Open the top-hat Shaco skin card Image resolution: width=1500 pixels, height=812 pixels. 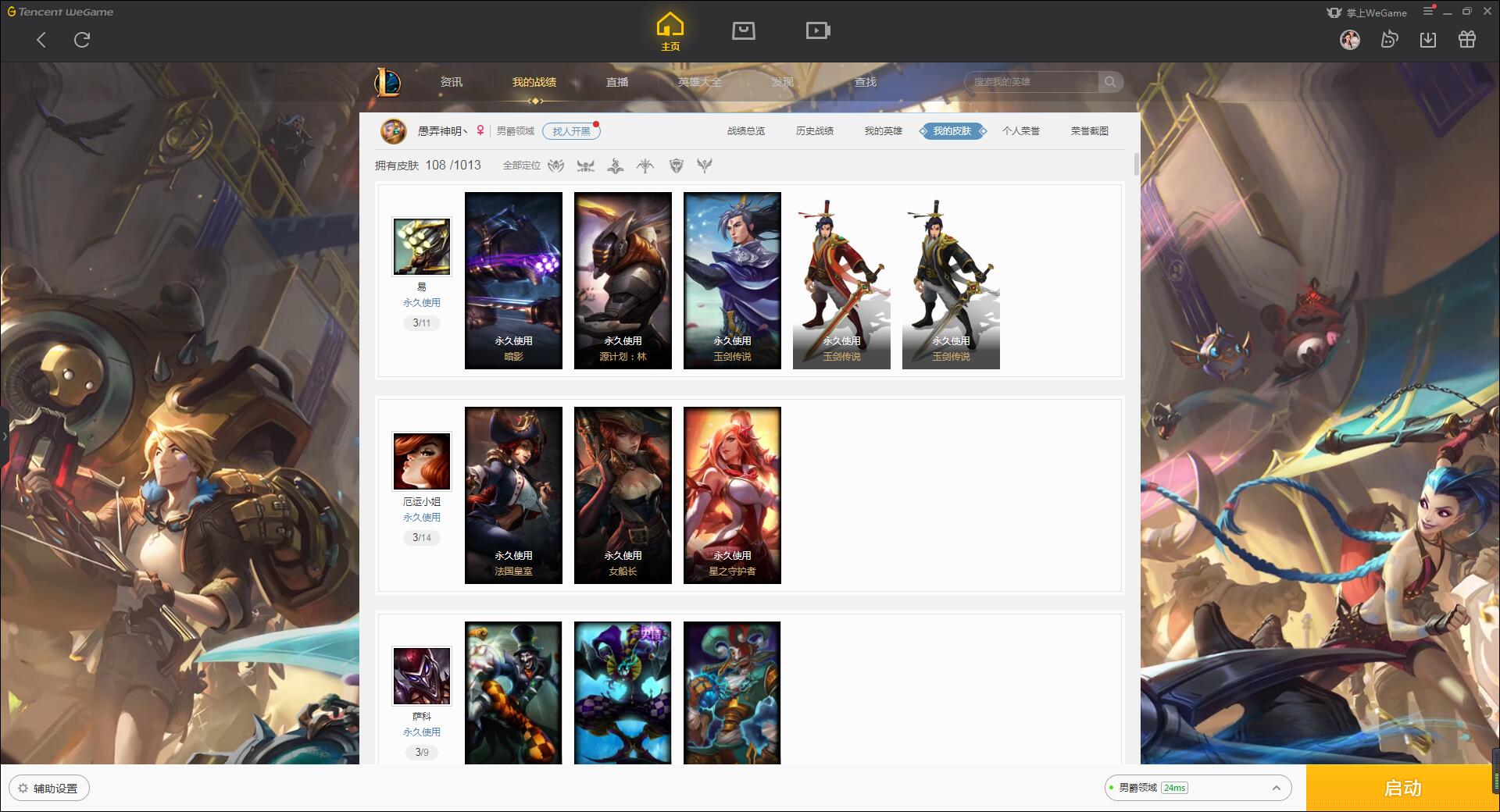click(x=513, y=693)
